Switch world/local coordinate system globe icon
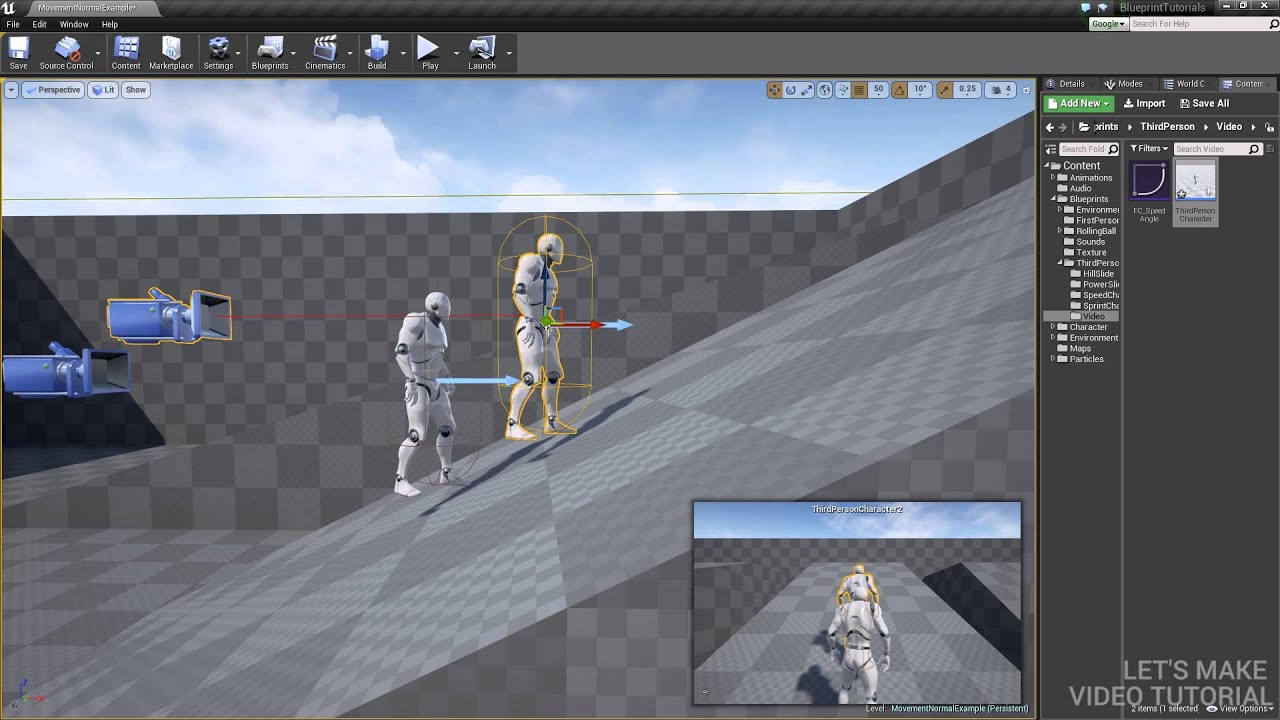This screenshot has width=1280, height=720. 825,90
